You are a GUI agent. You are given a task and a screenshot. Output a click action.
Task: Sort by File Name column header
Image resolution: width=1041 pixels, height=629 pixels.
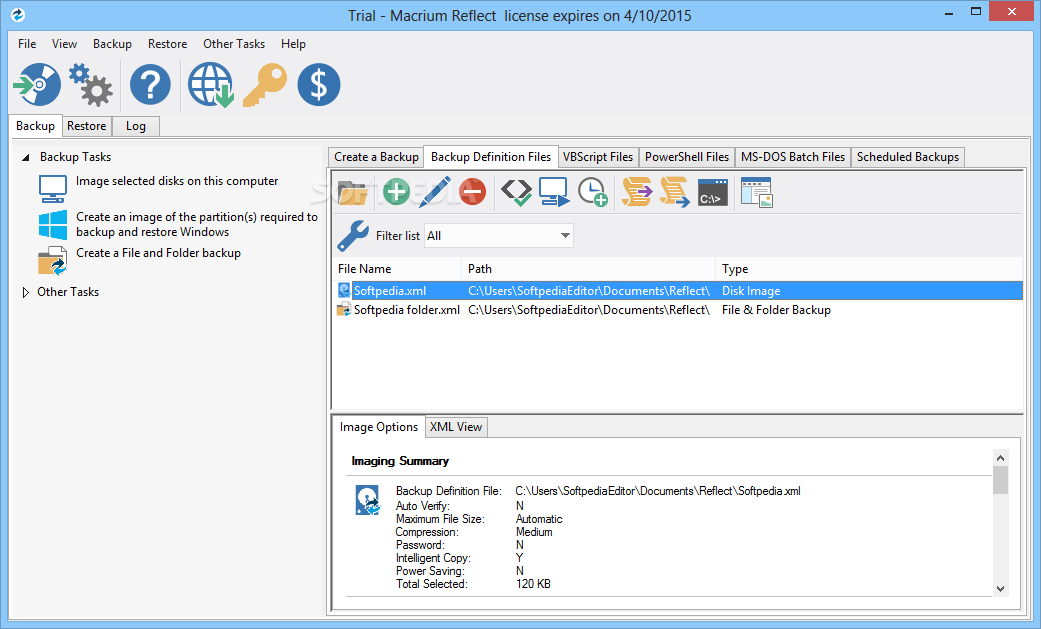click(398, 269)
